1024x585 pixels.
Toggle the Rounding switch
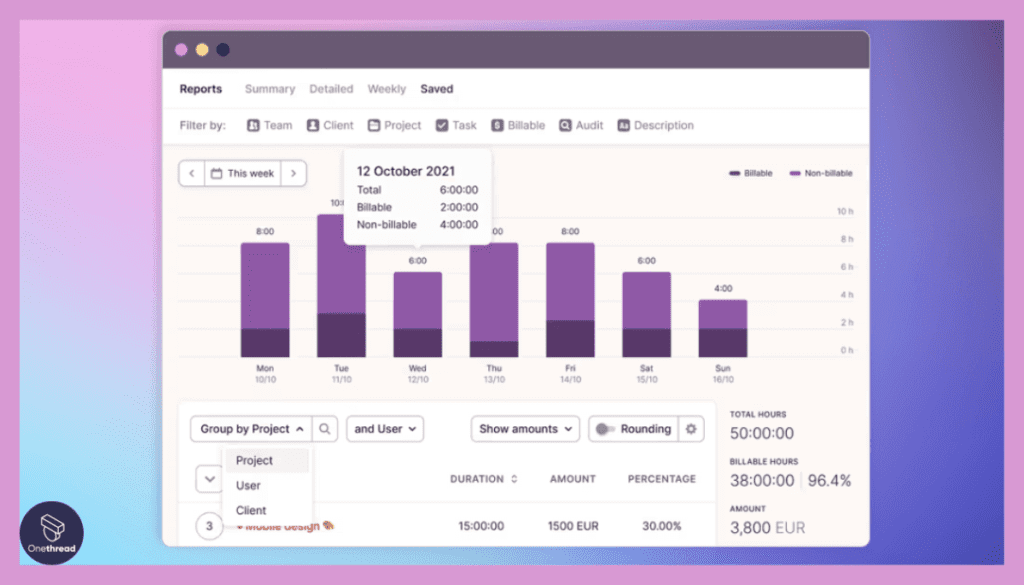(605, 429)
